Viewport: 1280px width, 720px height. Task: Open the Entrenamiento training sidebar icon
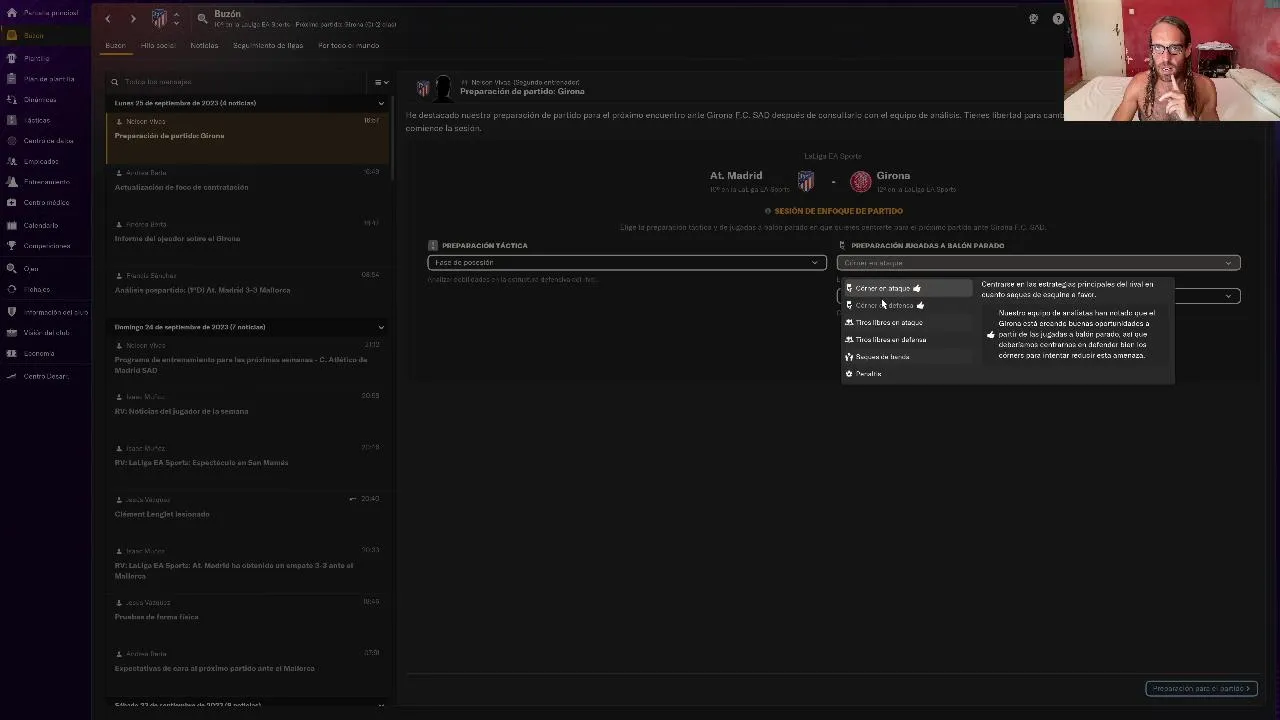11,182
